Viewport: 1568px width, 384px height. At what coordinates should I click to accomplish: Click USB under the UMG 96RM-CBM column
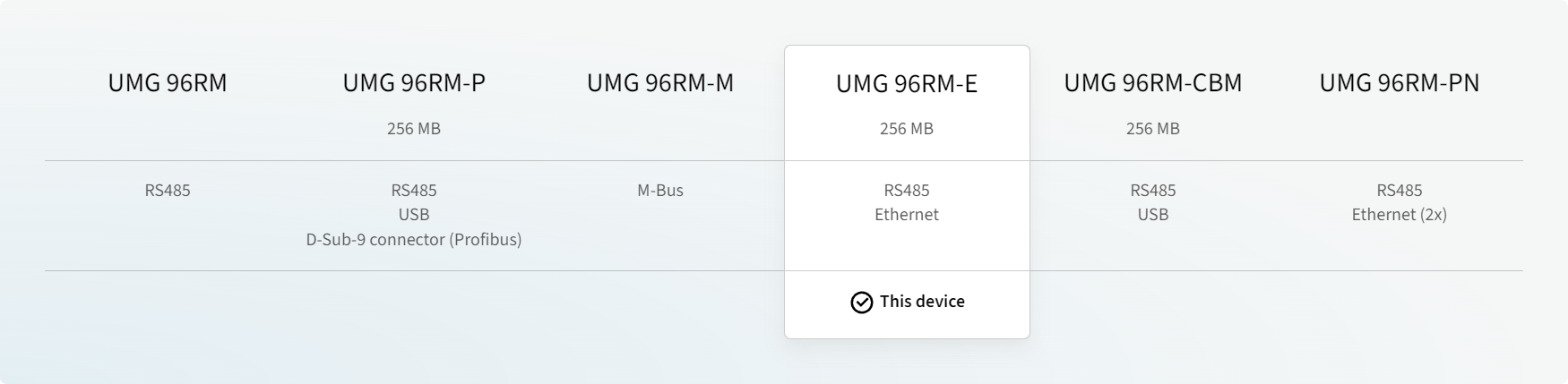[x=1153, y=215]
